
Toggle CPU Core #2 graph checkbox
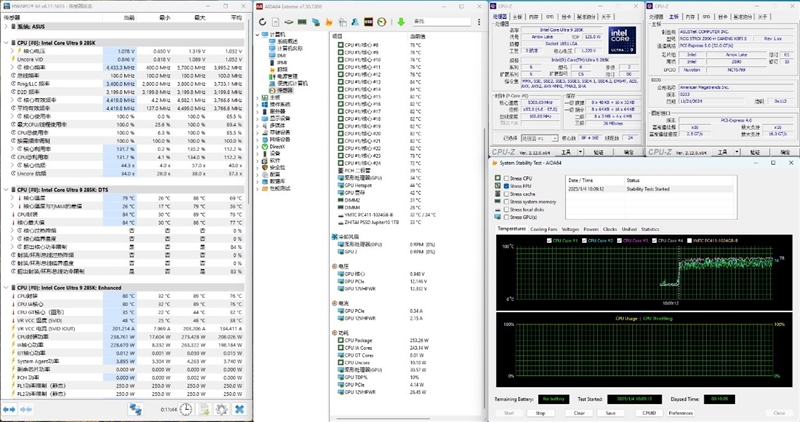click(x=584, y=240)
